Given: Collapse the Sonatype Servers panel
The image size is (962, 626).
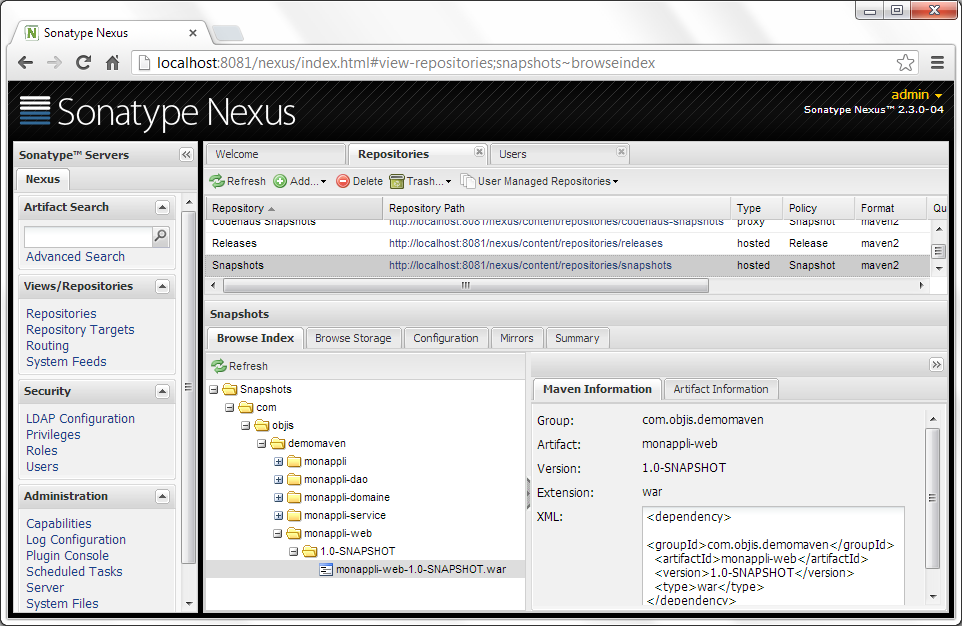Looking at the screenshot, I should tap(187, 155).
